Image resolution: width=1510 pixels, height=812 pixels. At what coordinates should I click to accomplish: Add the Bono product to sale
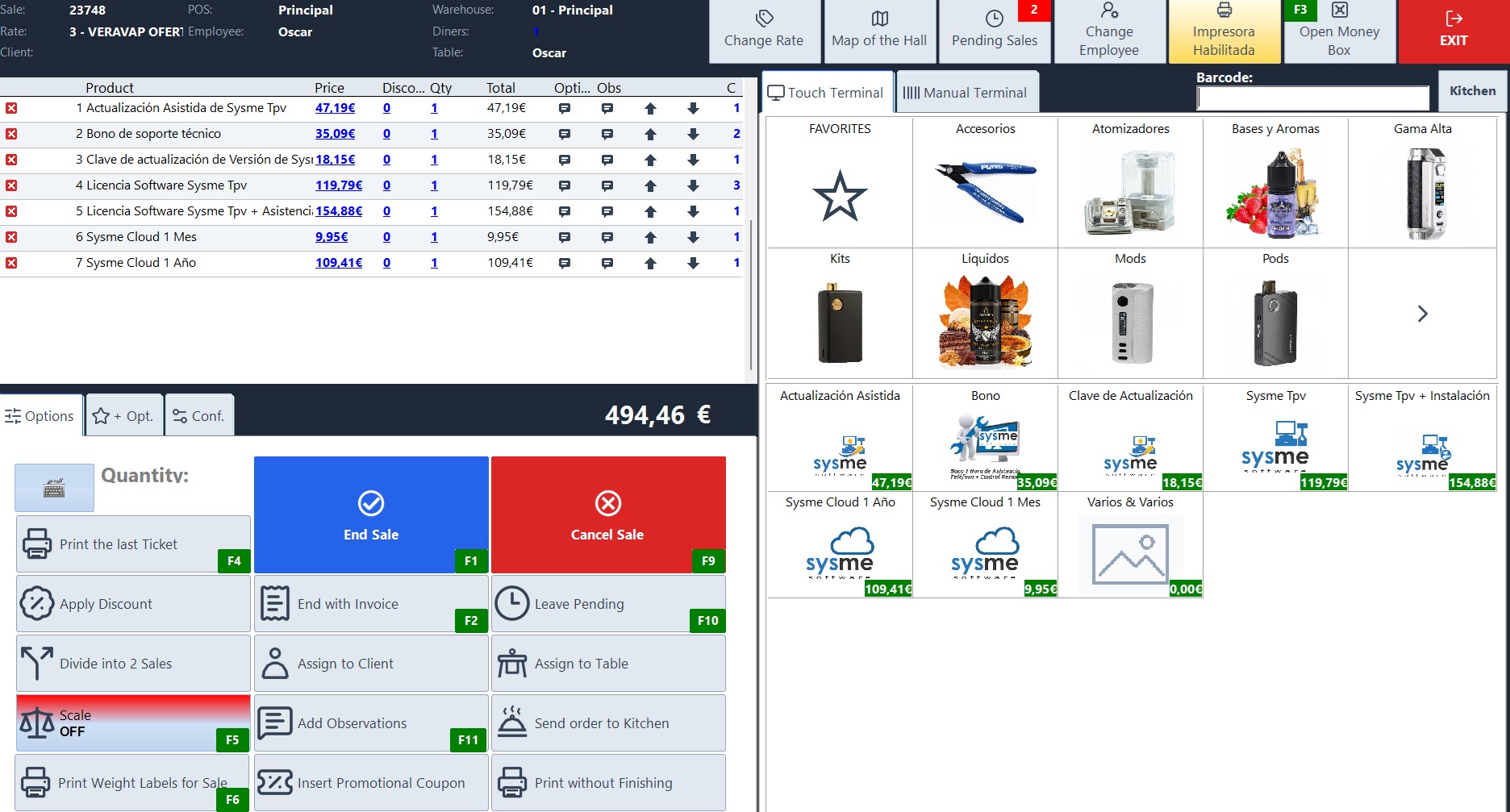985,438
